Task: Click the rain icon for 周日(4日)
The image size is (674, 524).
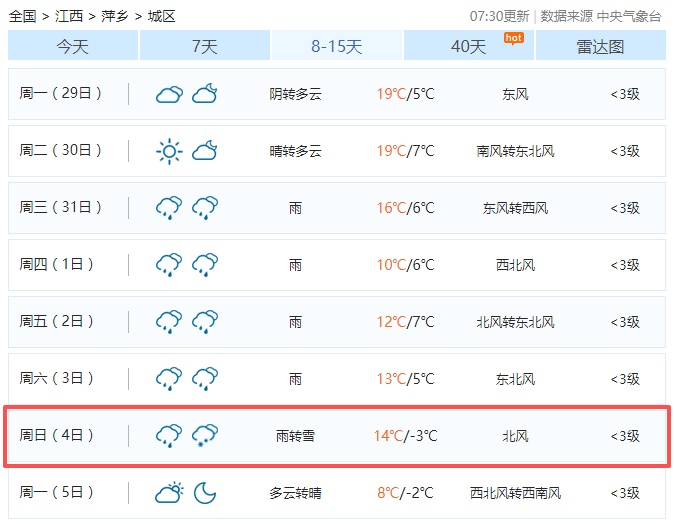Action: click(x=169, y=436)
